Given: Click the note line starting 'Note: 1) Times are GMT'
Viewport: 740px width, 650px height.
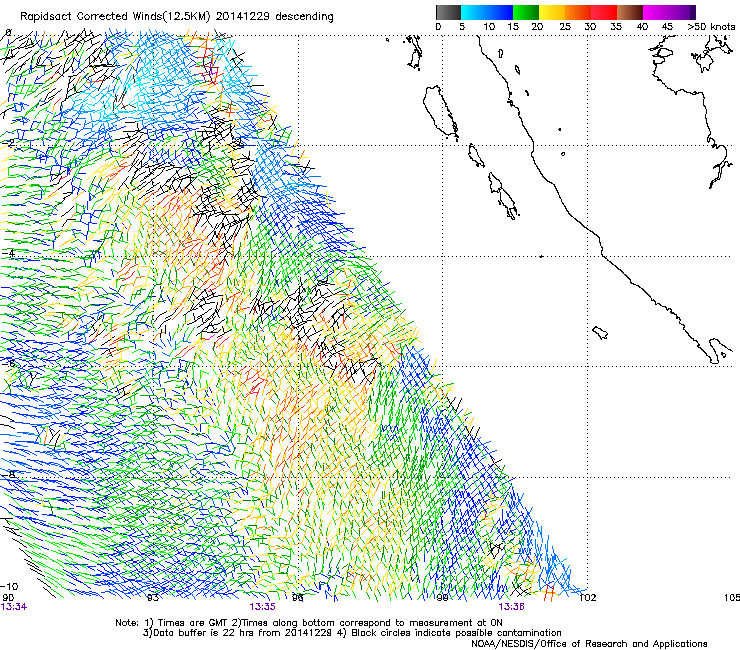Looking at the screenshot, I should (x=309, y=623).
